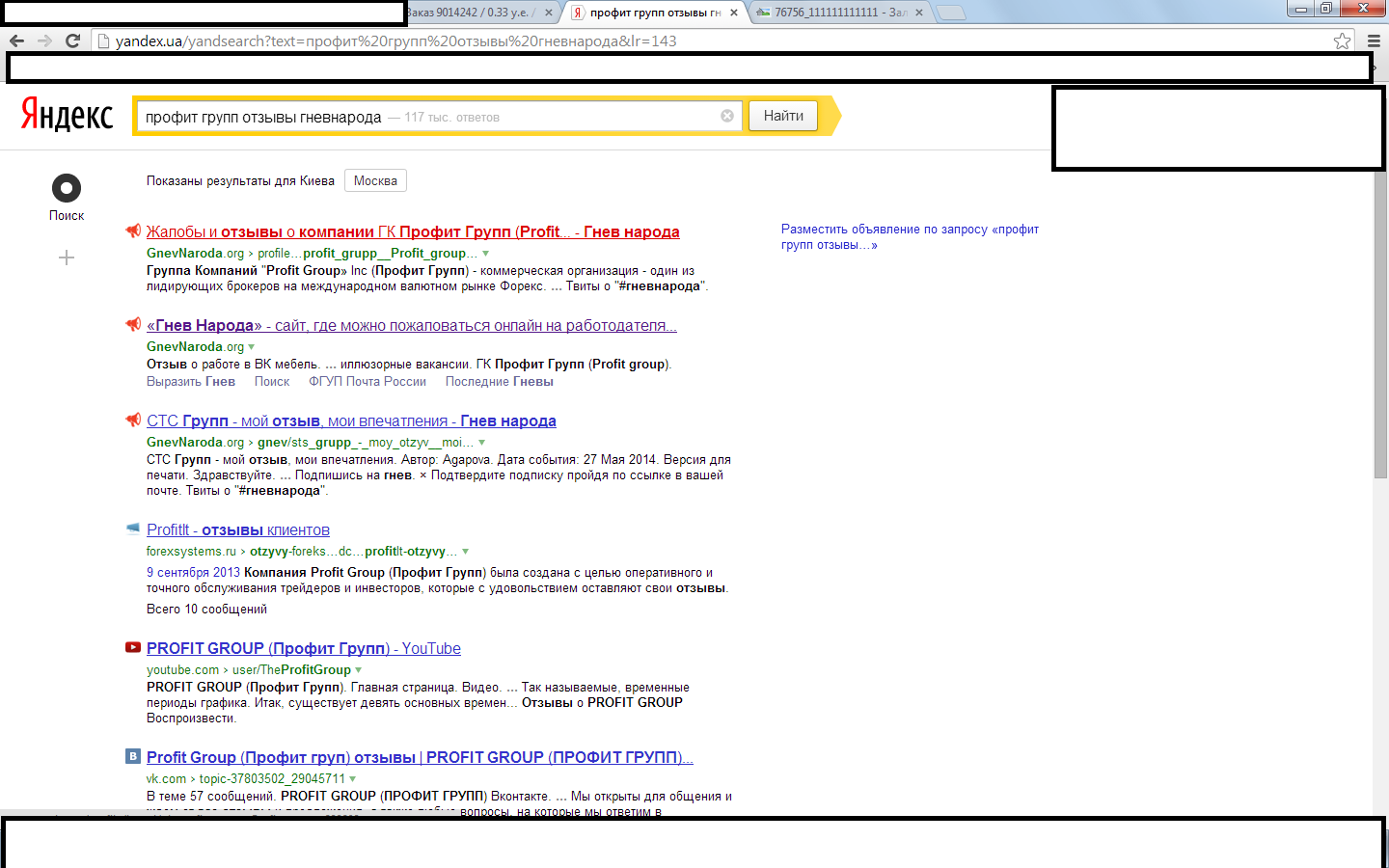The height and width of the screenshot is (868, 1389).
Task: Open youtube.com domain link
Action: (183, 670)
